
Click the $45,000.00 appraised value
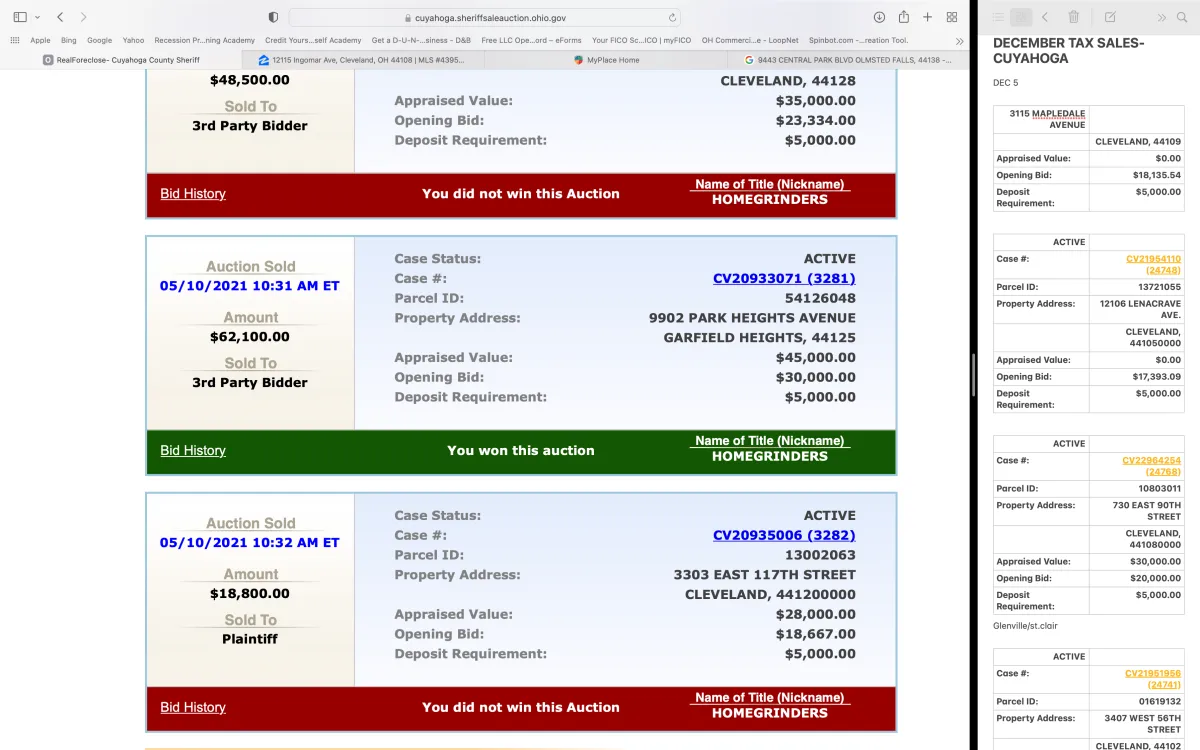[816, 358]
